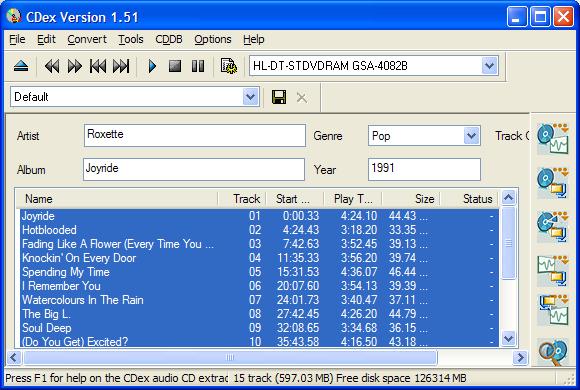Open the Edit menu
Image resolution: width=580 pixels, height=390 pixels.
(x=46, y=39)
